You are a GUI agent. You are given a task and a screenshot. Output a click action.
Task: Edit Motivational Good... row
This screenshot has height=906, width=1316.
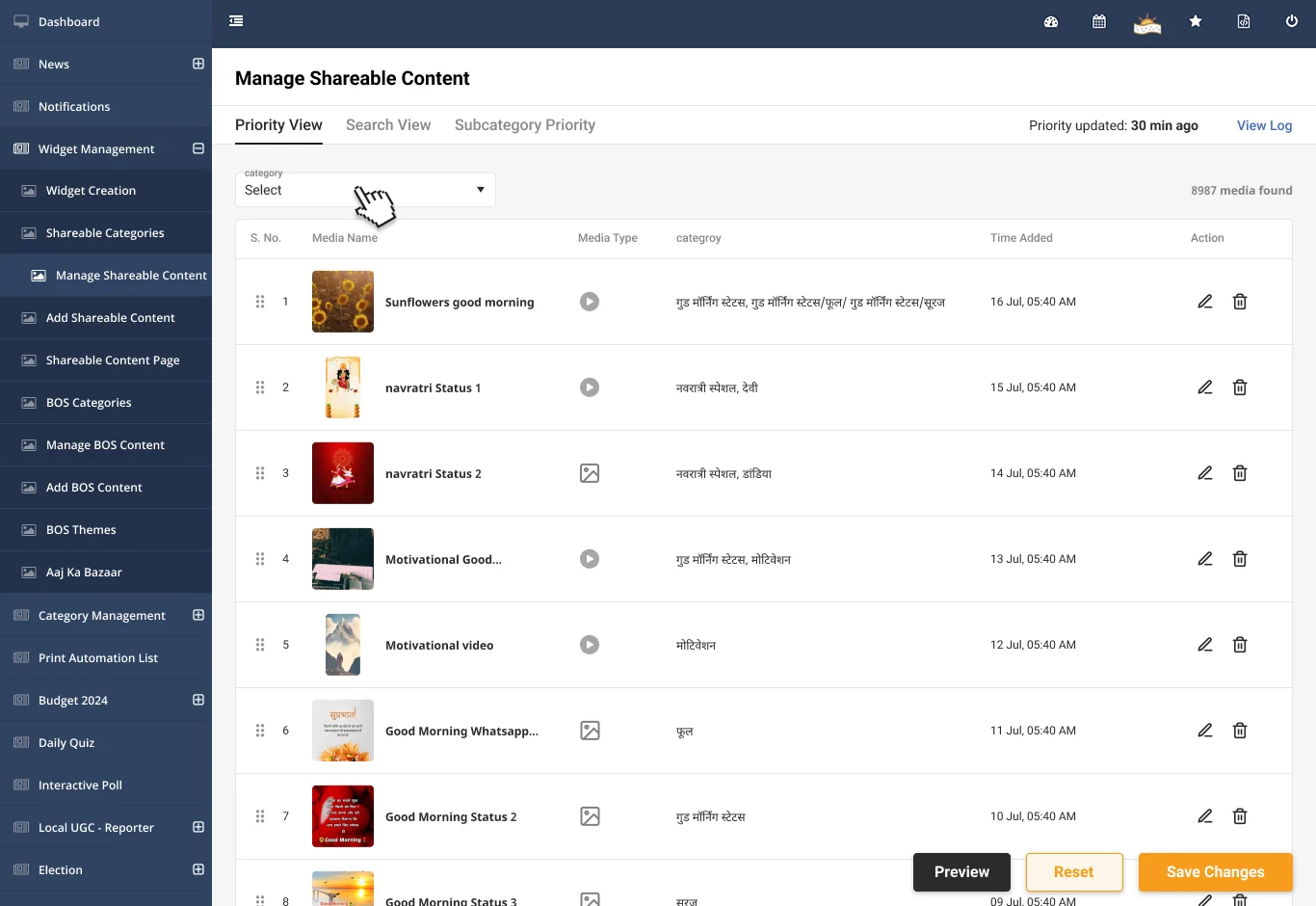(1205, 559)
